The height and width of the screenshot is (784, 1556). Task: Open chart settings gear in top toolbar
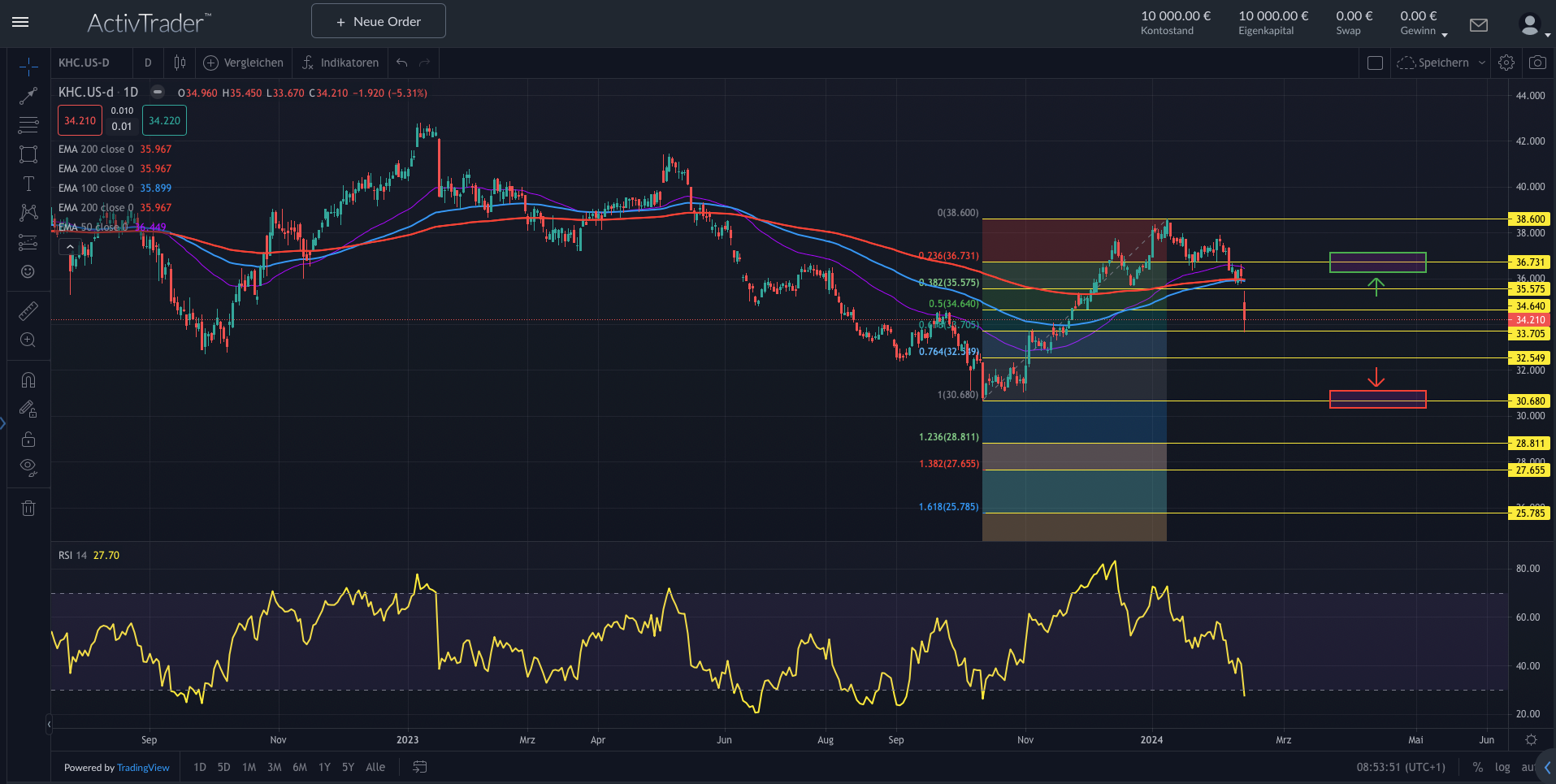[x=1506, y=63]
